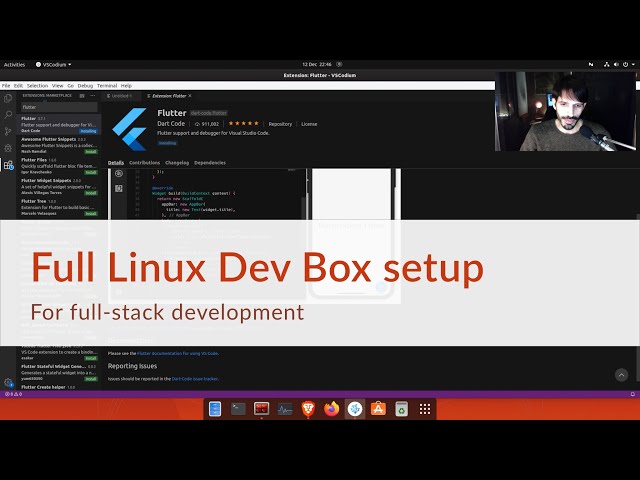Screen dimensions: 640x480
Task: Install Flutter Stateful Widget Generator extension
Action: click(91, 379)
